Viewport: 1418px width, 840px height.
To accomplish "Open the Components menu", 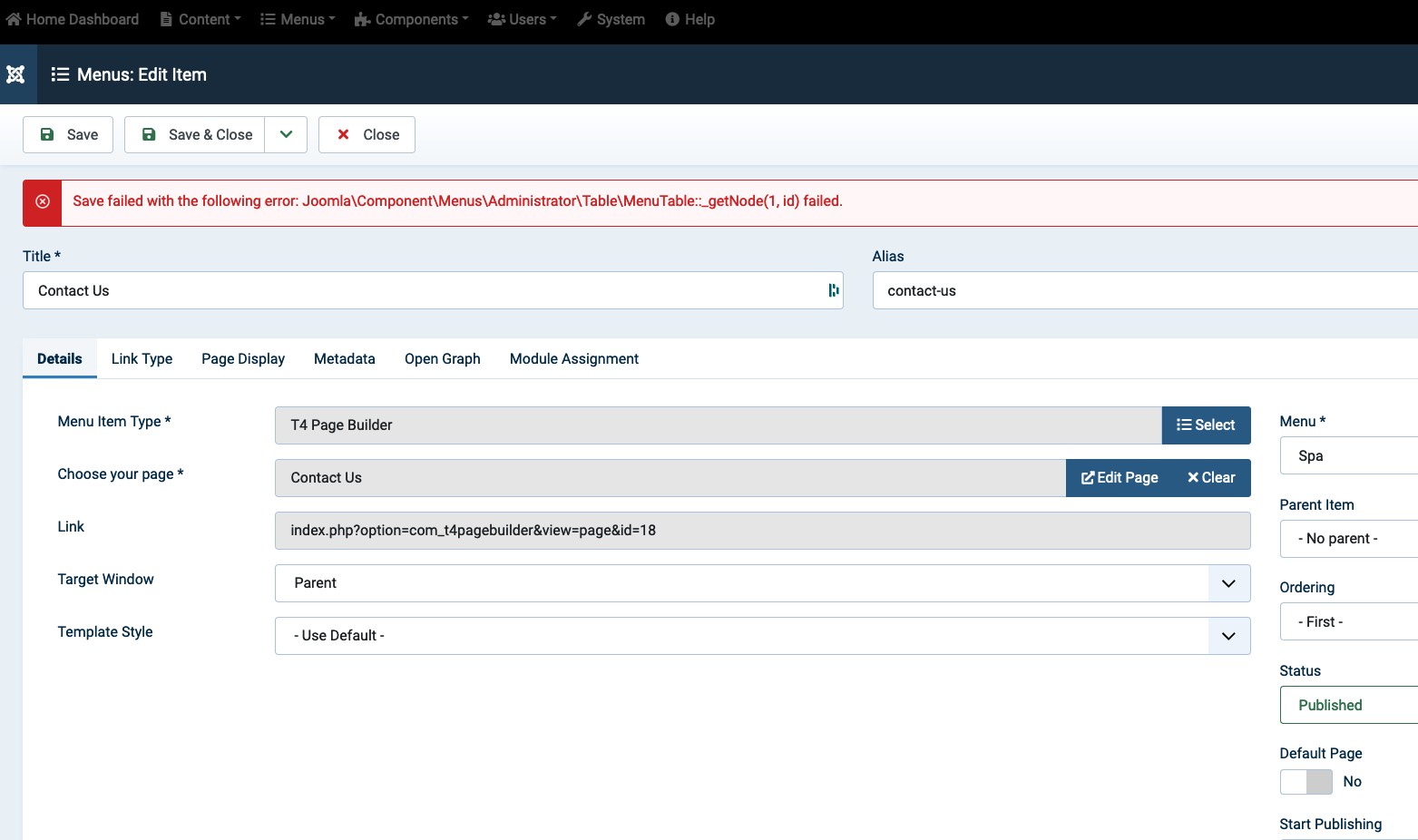I will (x=411, y=19).
